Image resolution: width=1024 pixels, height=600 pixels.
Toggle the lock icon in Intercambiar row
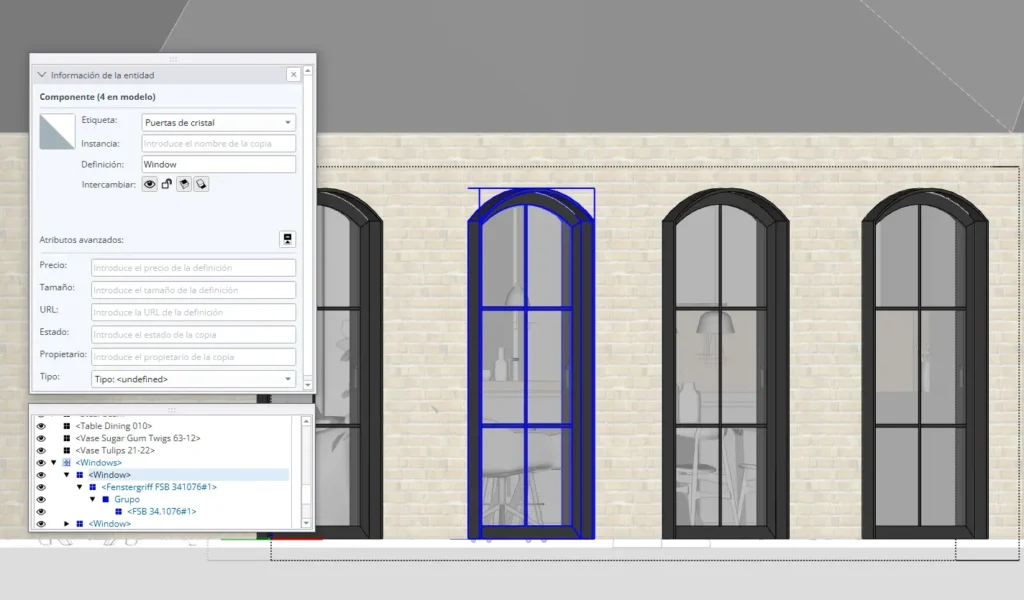point(167,185)
